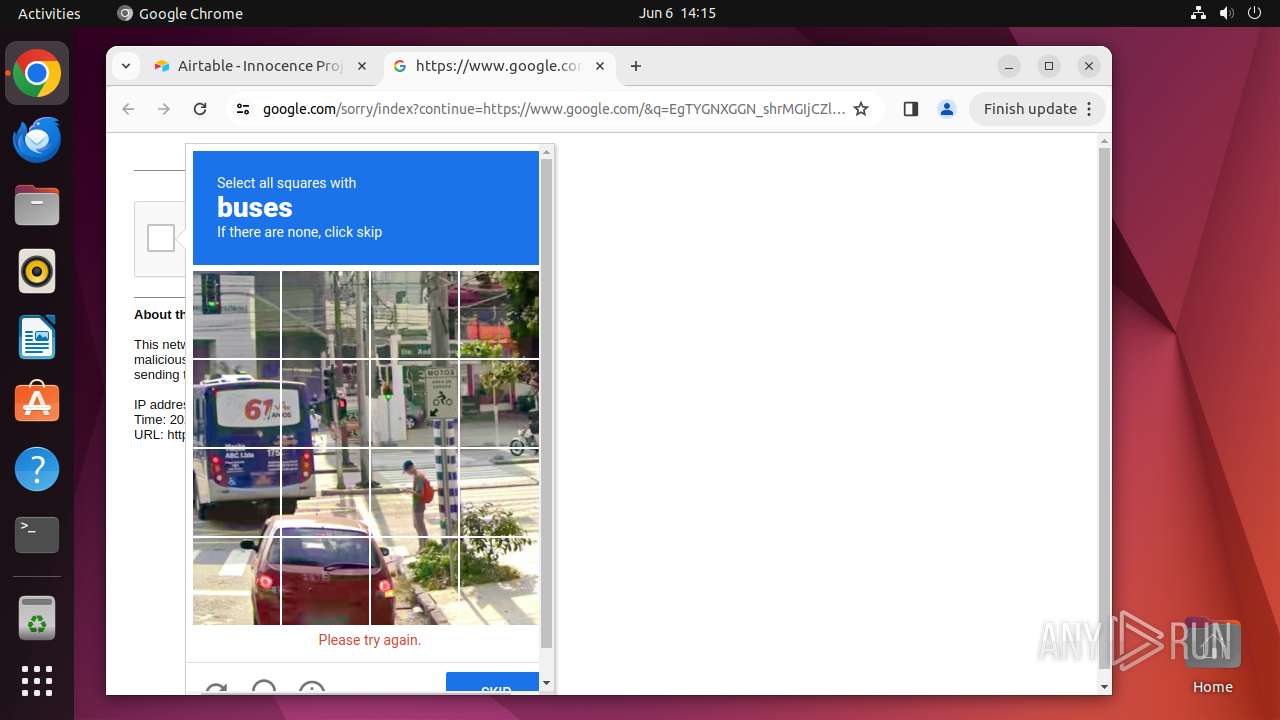Screen dimensions: 1280x720
Task: Click the 'buses' heading text
Action: tap(255, 208)
